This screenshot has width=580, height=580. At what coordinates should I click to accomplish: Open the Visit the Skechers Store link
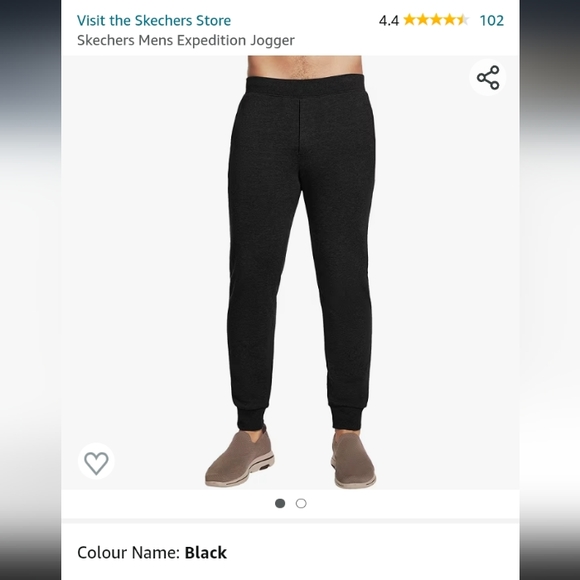pyautogui.click(x=154, y=20)
